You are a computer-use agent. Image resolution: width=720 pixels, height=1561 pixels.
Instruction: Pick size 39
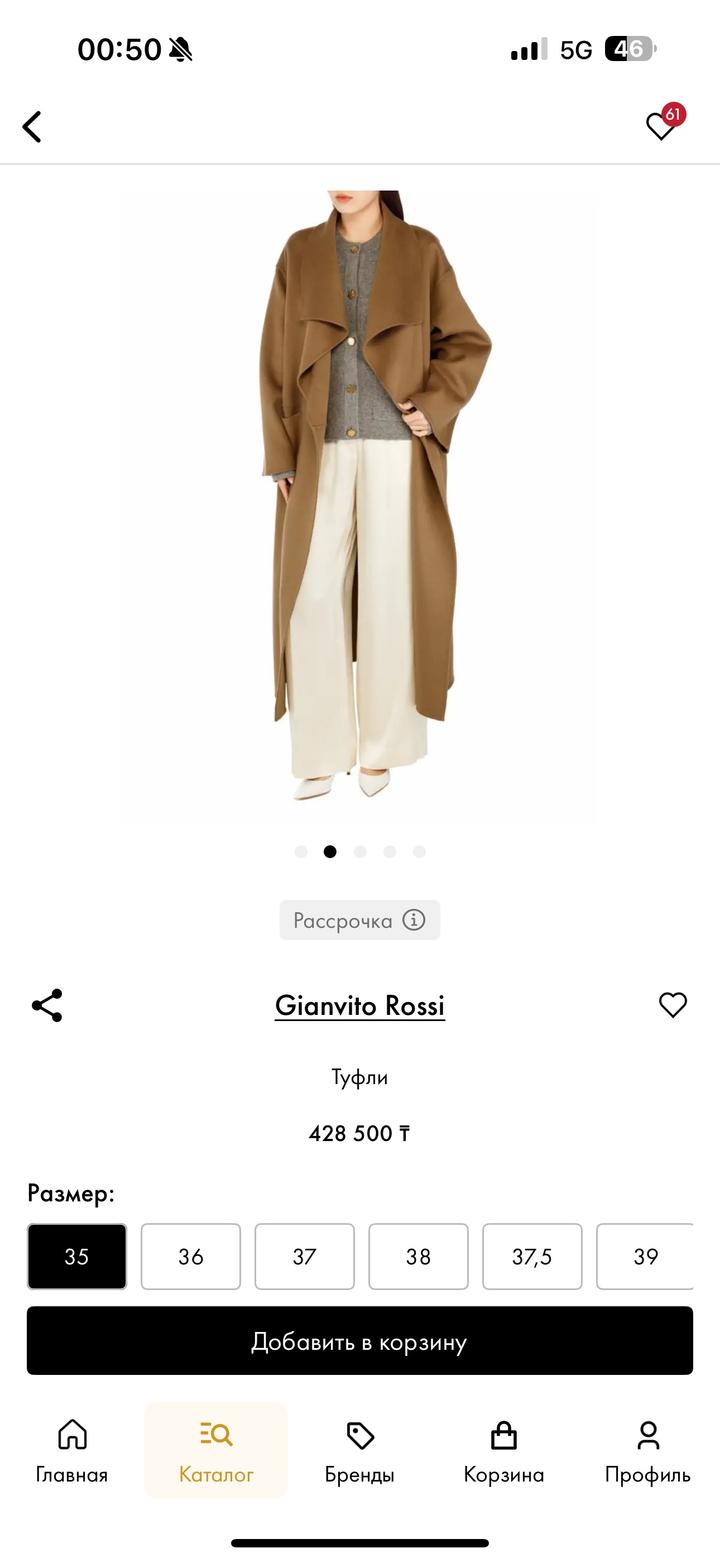(x=645, y=1256)
